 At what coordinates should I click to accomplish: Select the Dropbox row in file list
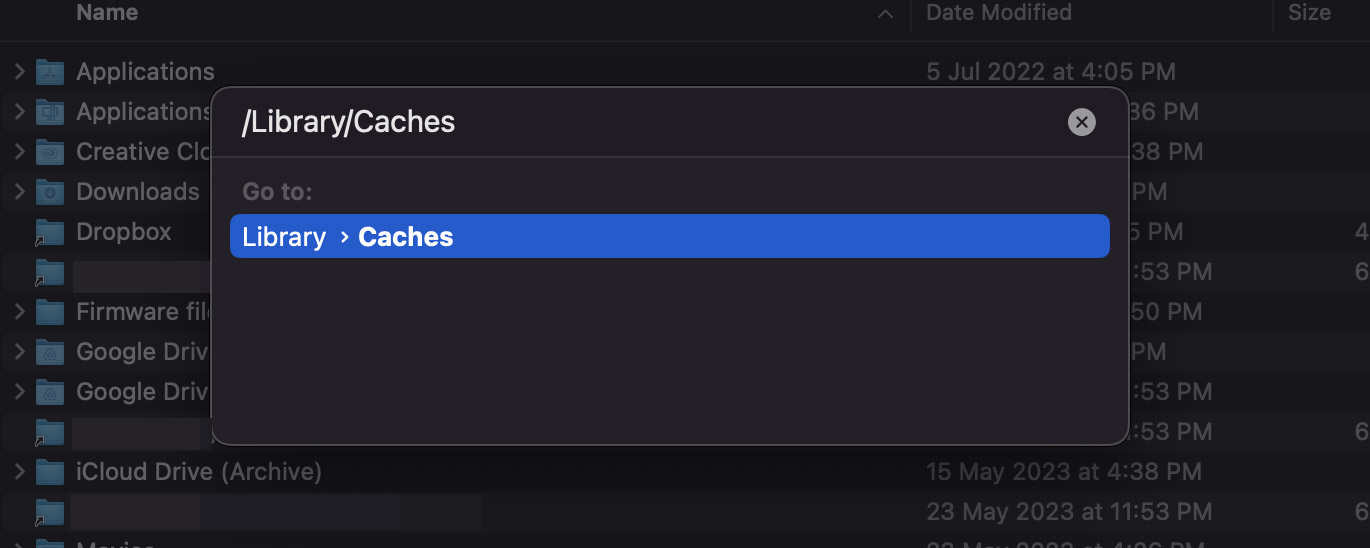[x=124, y=232]
